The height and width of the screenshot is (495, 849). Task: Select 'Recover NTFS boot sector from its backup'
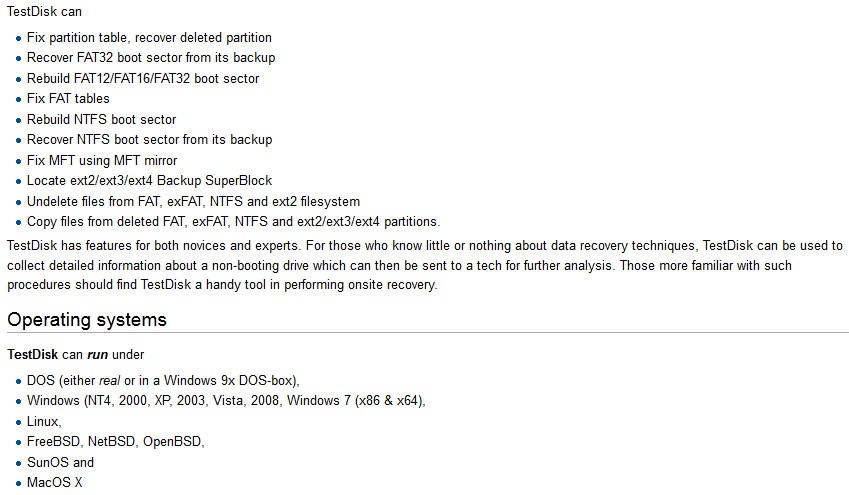pos(149,140)
